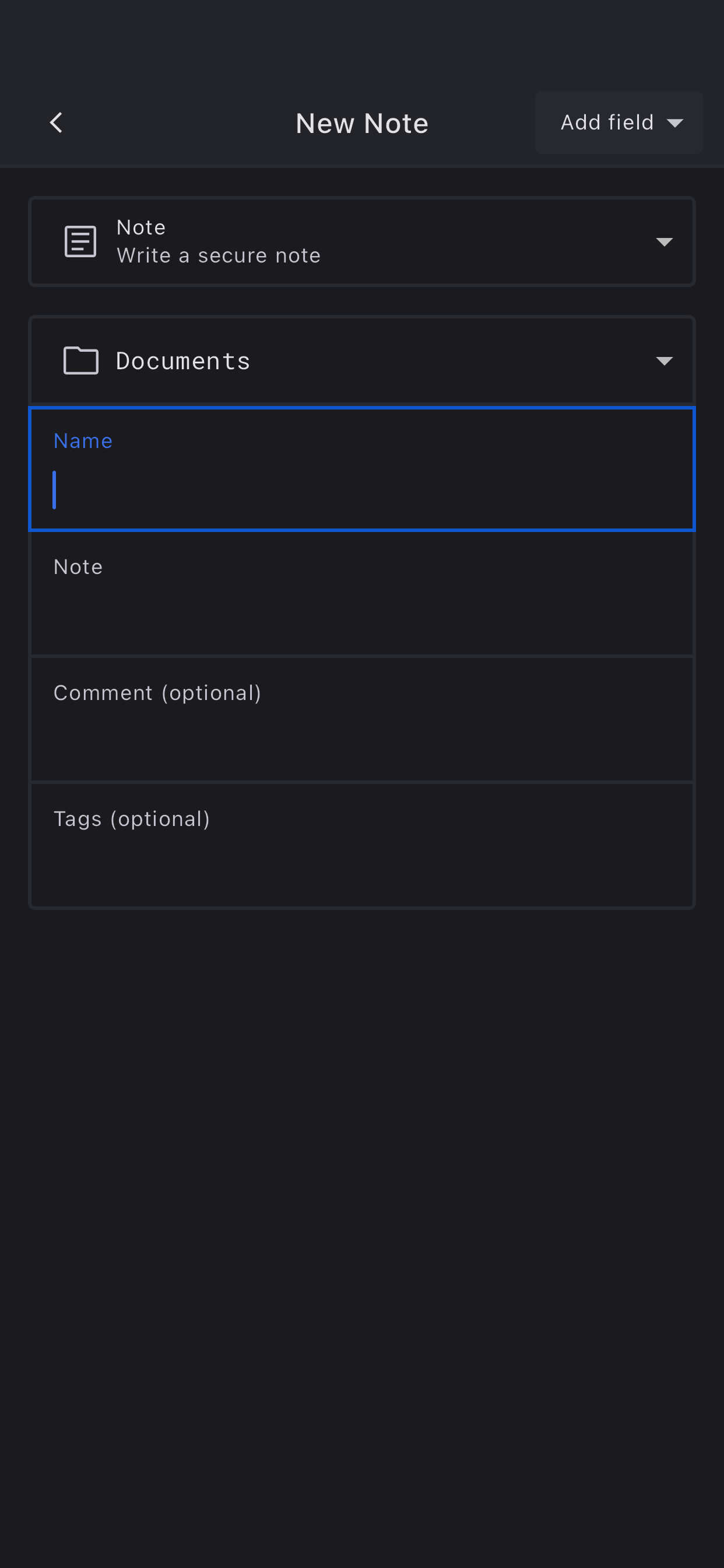Go back using the left chevron
The image size is (724, 1568).
[56, 123]
